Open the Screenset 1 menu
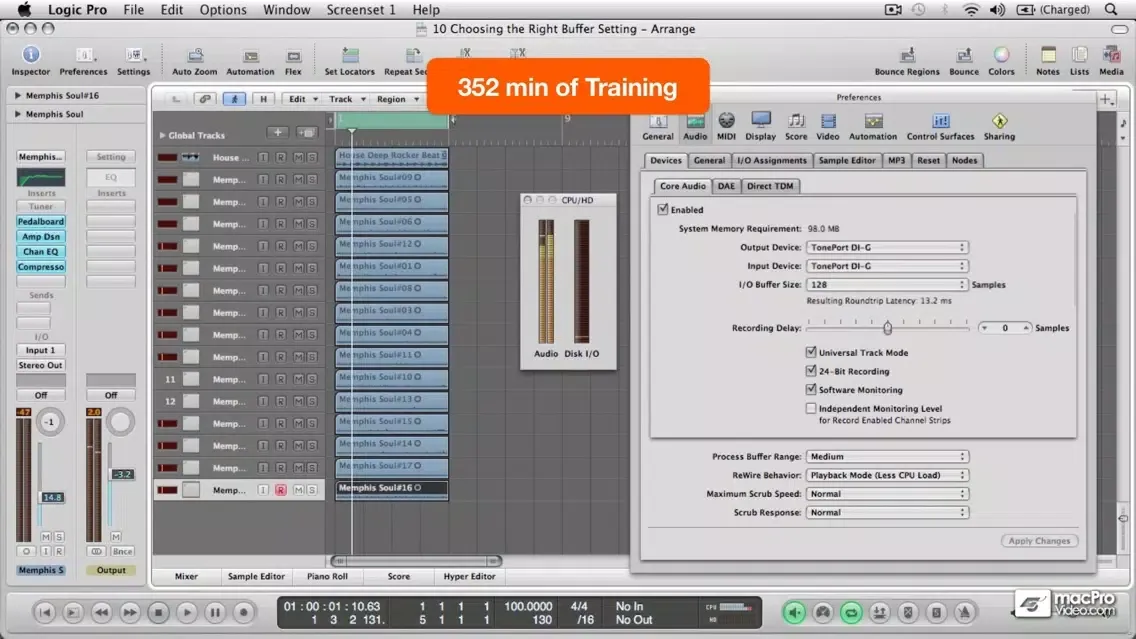Viewport: 1136px width, 639px height. (x=361, y=9)
